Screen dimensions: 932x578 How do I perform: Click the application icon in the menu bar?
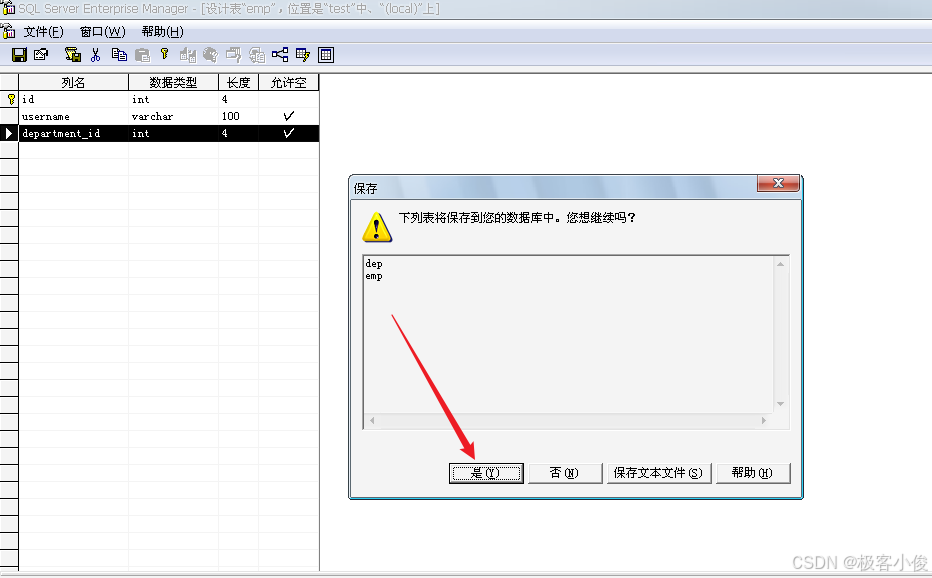click(x=8, y=31)
